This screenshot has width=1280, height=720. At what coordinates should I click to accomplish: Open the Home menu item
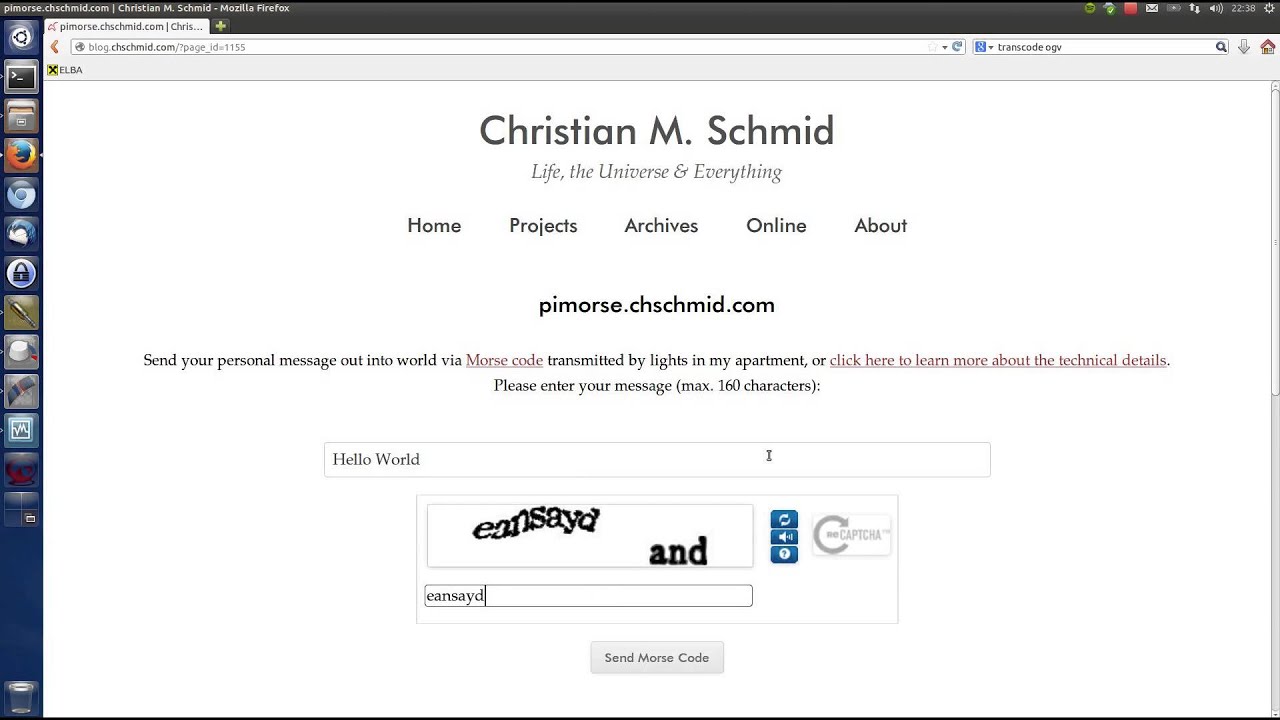434,225
